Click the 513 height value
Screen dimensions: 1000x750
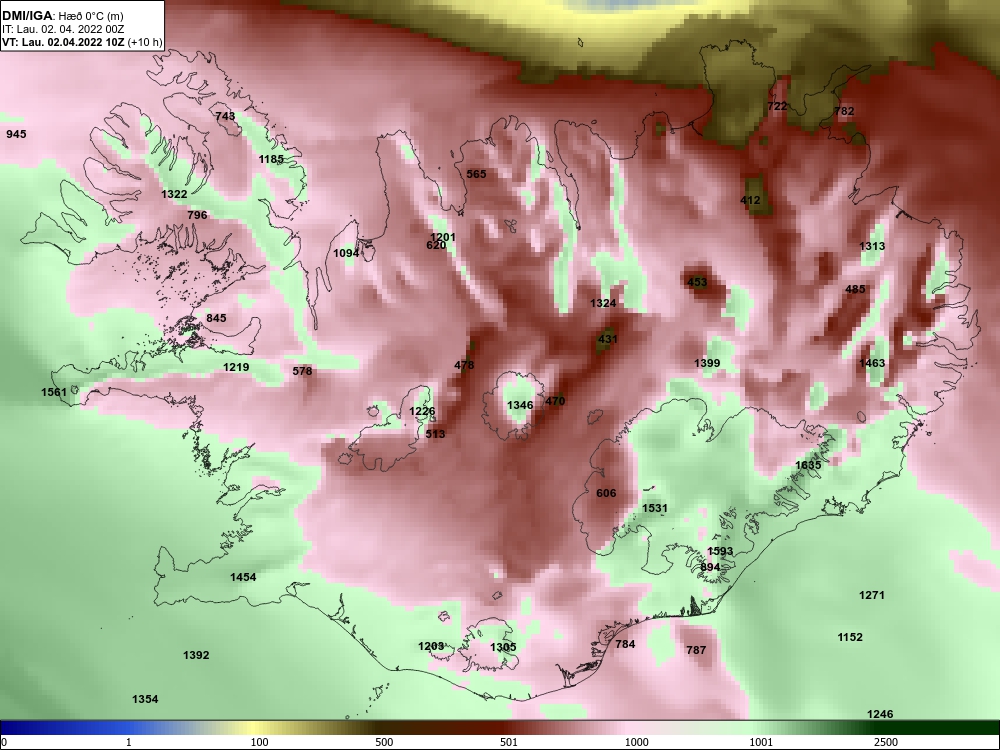click(436, 434)
